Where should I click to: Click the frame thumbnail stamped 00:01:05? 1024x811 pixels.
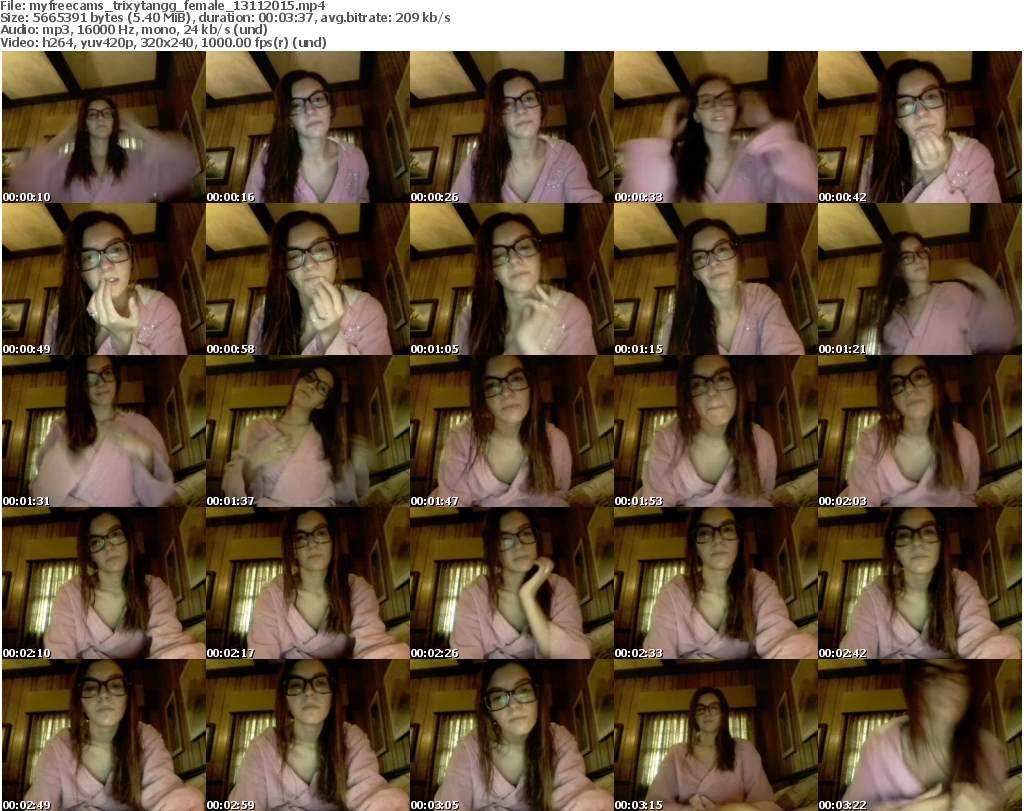click(x=511, y=279)
